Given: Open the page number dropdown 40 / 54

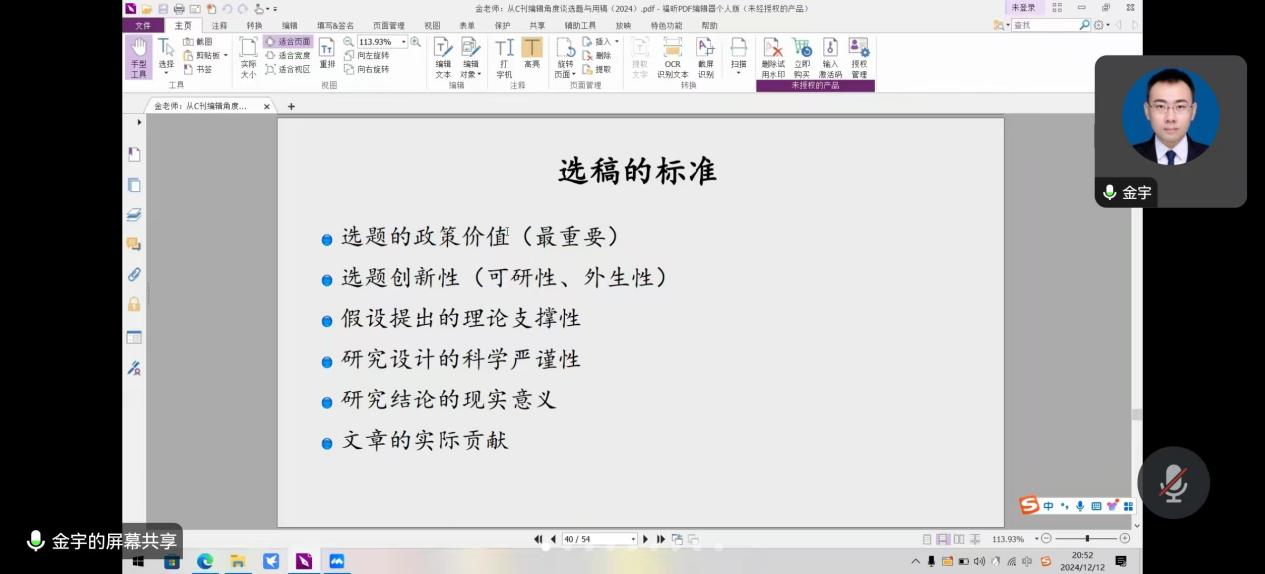Looking at the screenshot, I should tap(632, 539).
